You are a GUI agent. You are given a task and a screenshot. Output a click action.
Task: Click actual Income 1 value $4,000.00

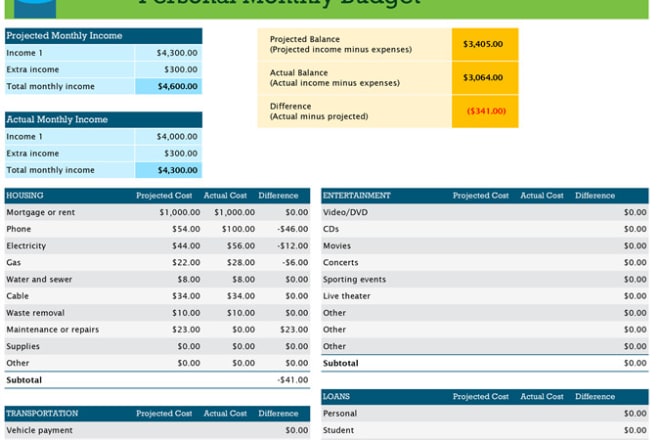click(177, 137)
